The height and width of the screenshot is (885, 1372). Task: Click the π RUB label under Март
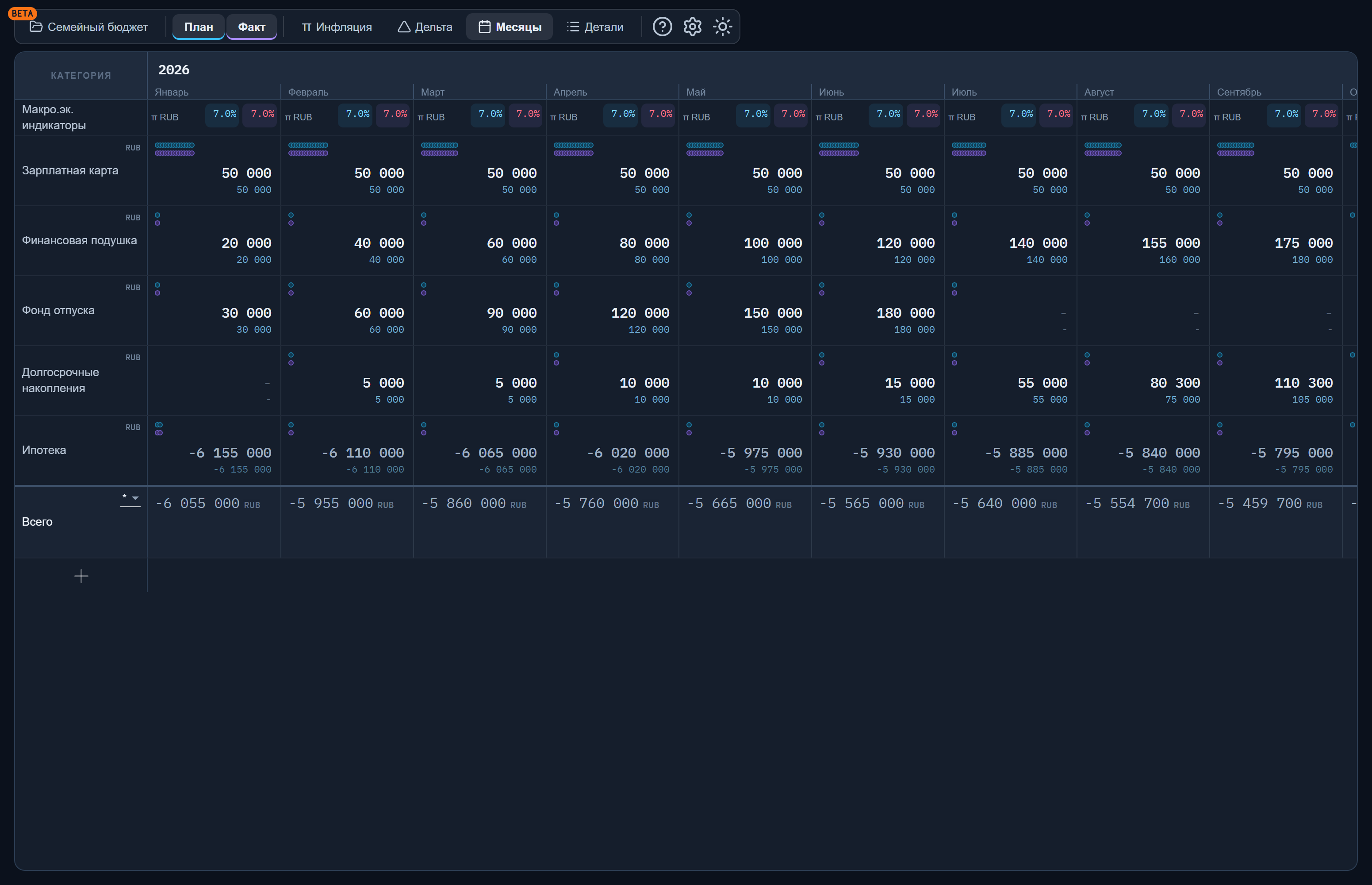(431, 117)
